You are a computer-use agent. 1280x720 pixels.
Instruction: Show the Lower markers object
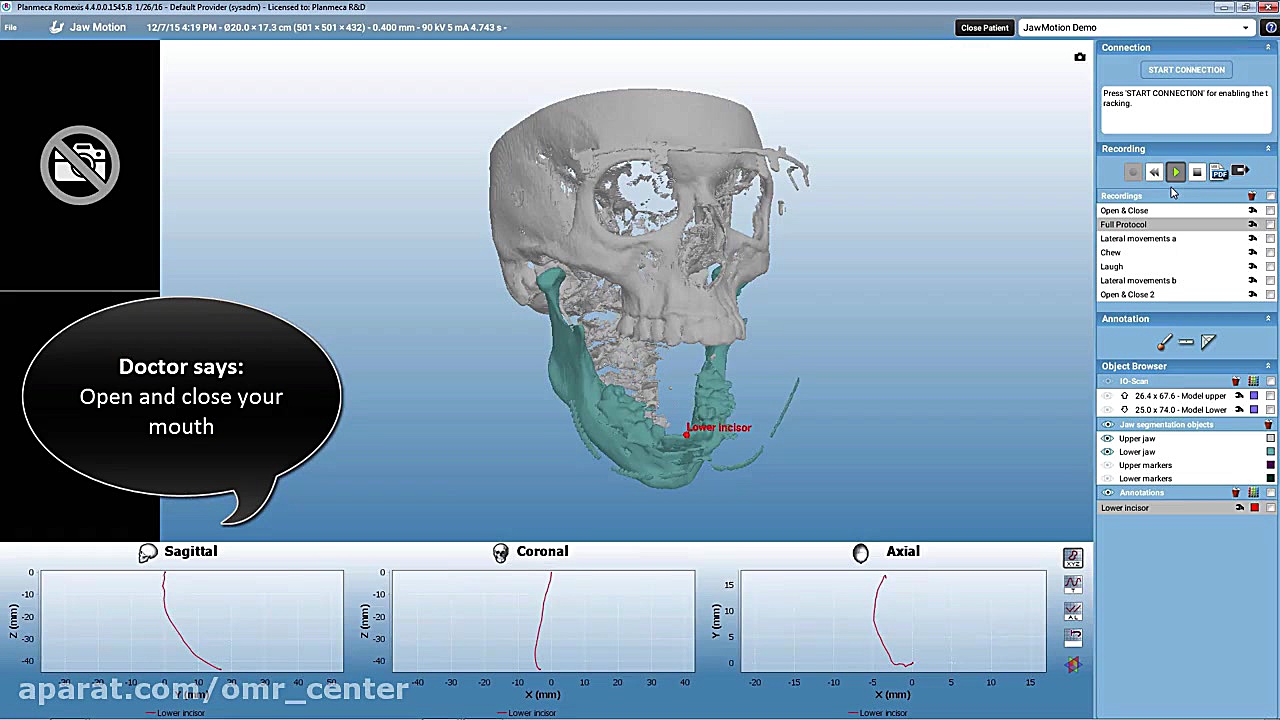click(1107, 479)
